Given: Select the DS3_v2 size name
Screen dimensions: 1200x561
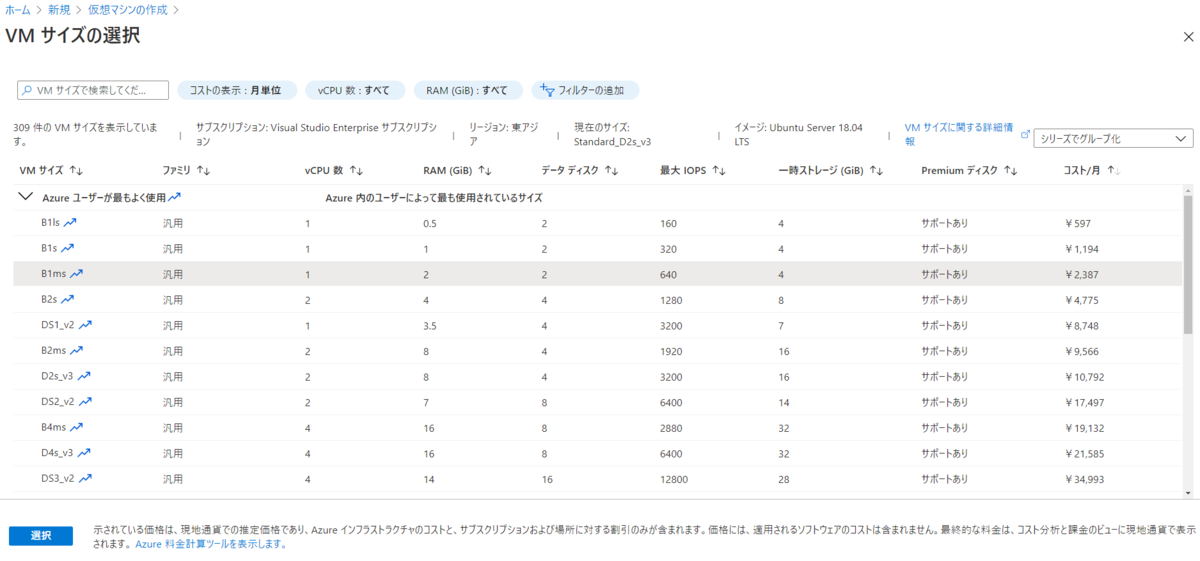Looking at the screenshot, I should click(x=58, y=478).
